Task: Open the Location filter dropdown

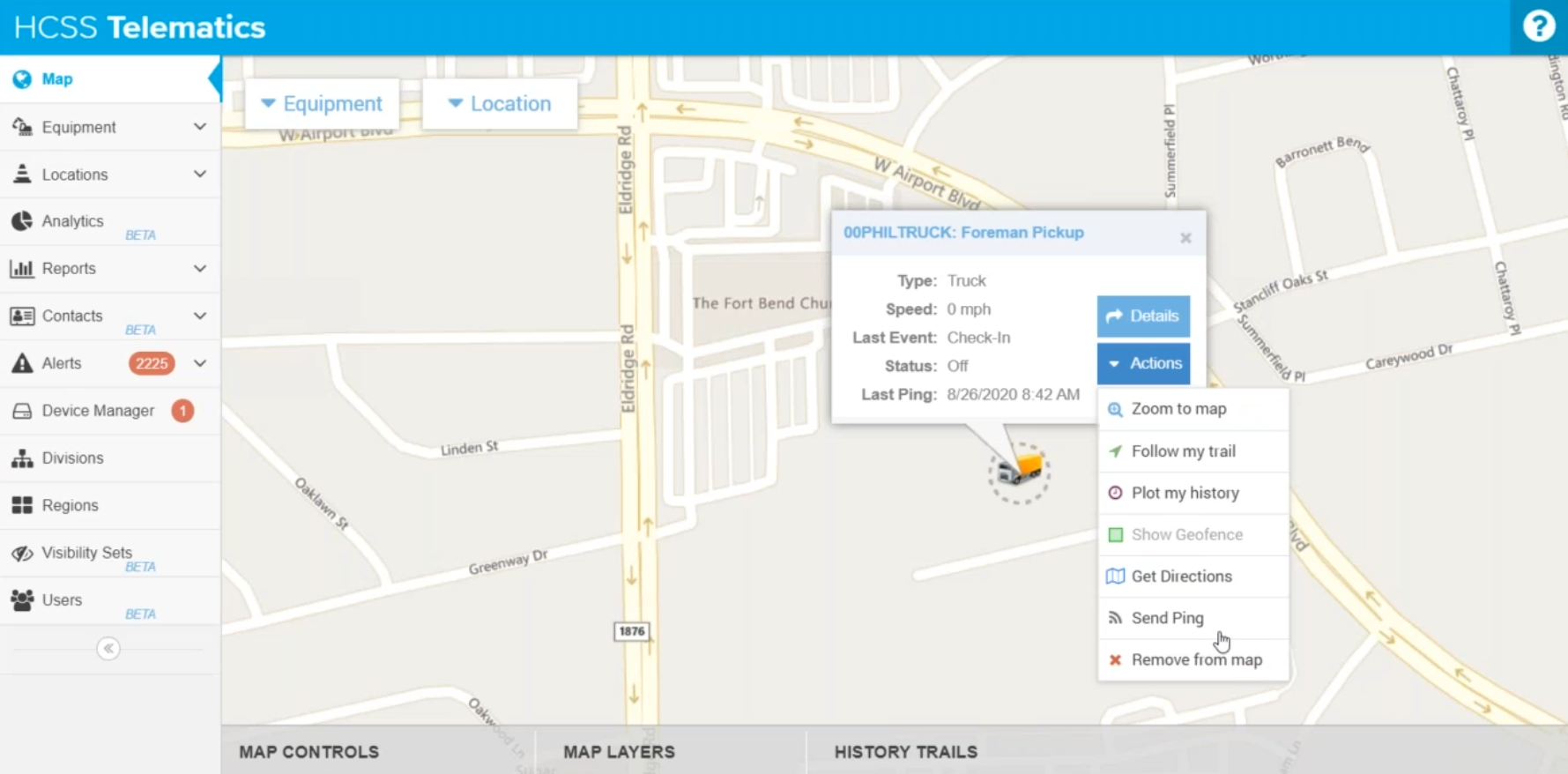Action: (500, 104)
